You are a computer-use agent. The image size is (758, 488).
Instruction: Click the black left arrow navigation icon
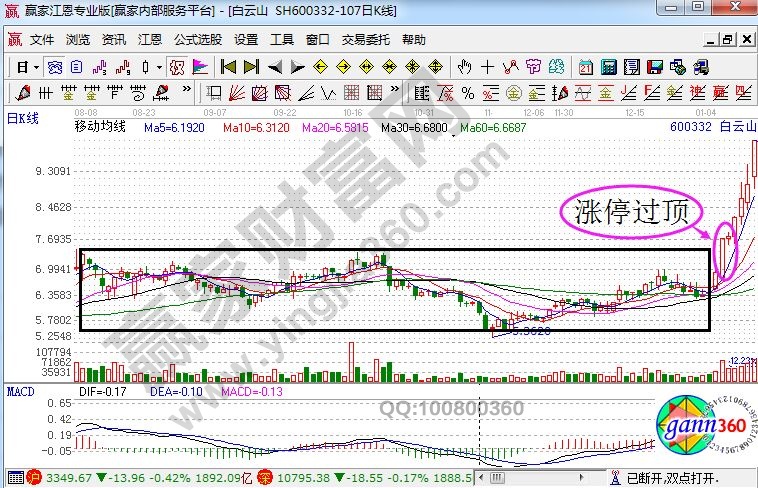pos(274,67)
